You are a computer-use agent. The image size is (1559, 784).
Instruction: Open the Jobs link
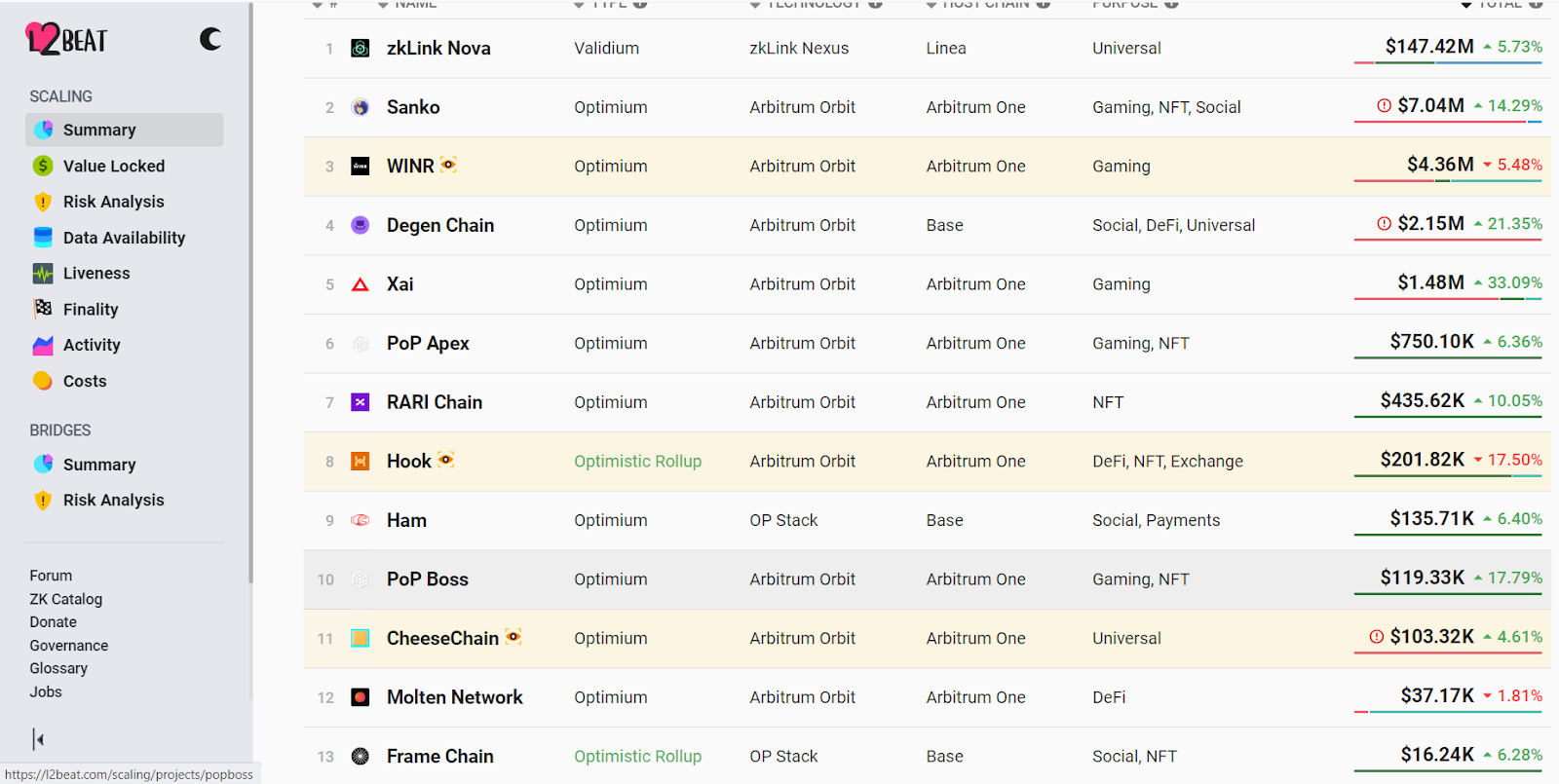(46, 691)
